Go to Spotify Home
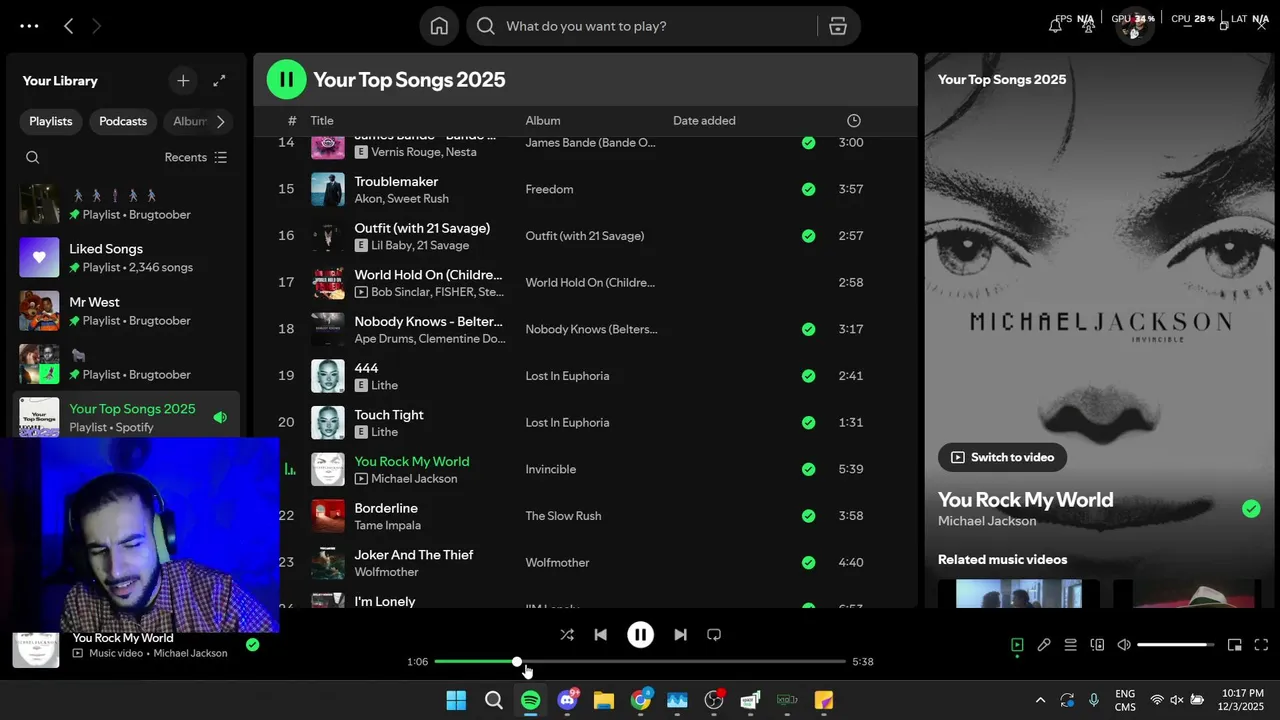The width and height of the screenshot is (1280, 720). coord(439,26)
